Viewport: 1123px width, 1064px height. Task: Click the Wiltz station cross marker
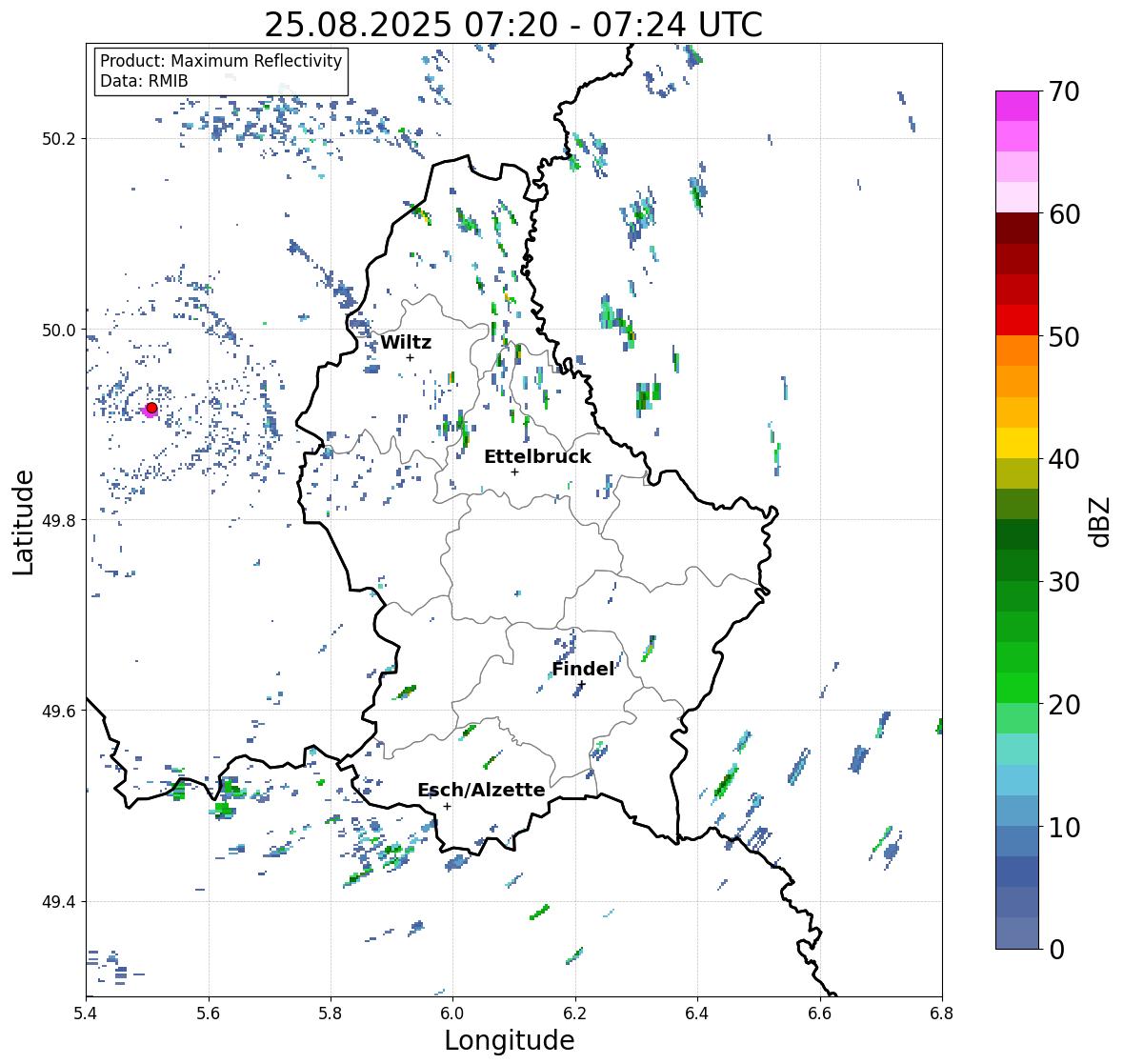410,357
